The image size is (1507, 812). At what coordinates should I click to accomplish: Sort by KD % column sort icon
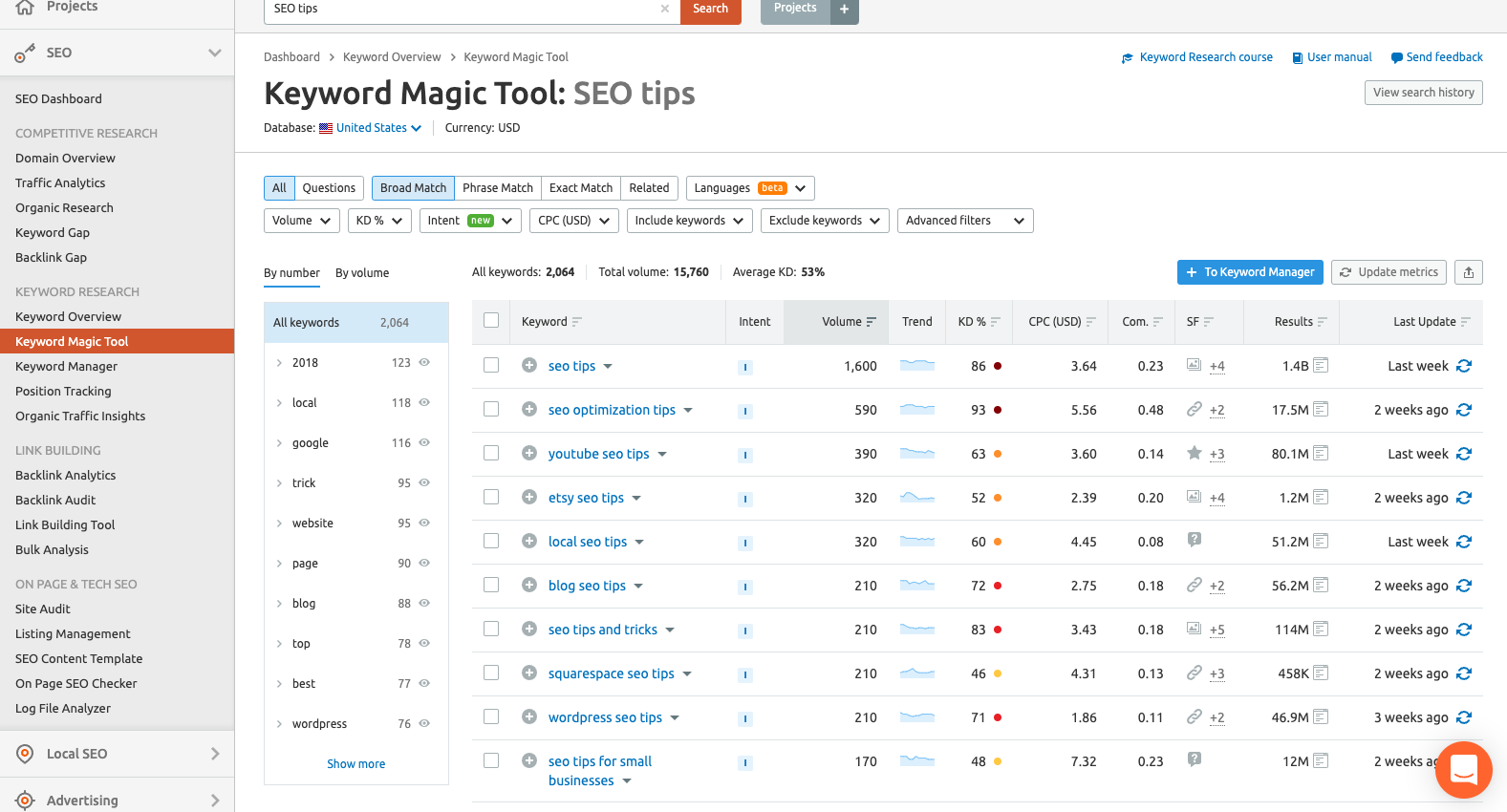click(996, 322)
